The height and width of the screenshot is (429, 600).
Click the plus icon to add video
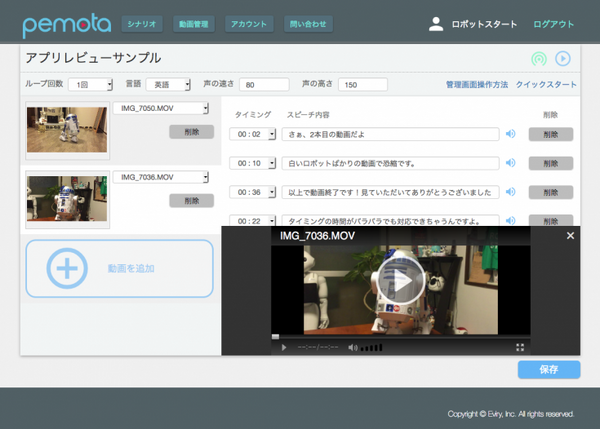(x=67, y=268)
